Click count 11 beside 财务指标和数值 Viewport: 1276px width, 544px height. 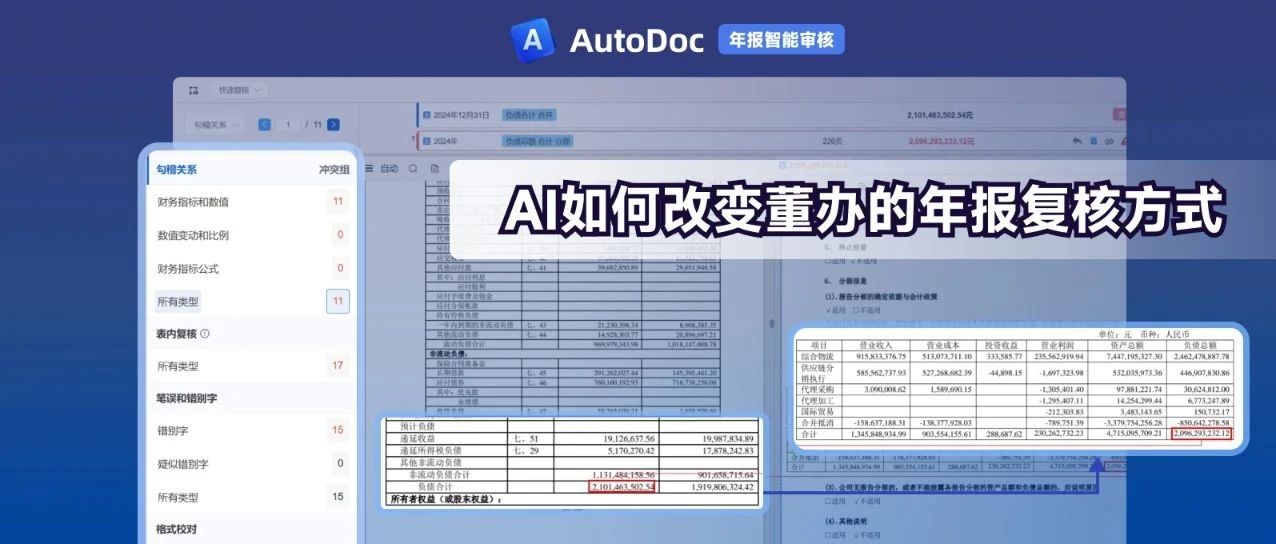pos(338,202)
